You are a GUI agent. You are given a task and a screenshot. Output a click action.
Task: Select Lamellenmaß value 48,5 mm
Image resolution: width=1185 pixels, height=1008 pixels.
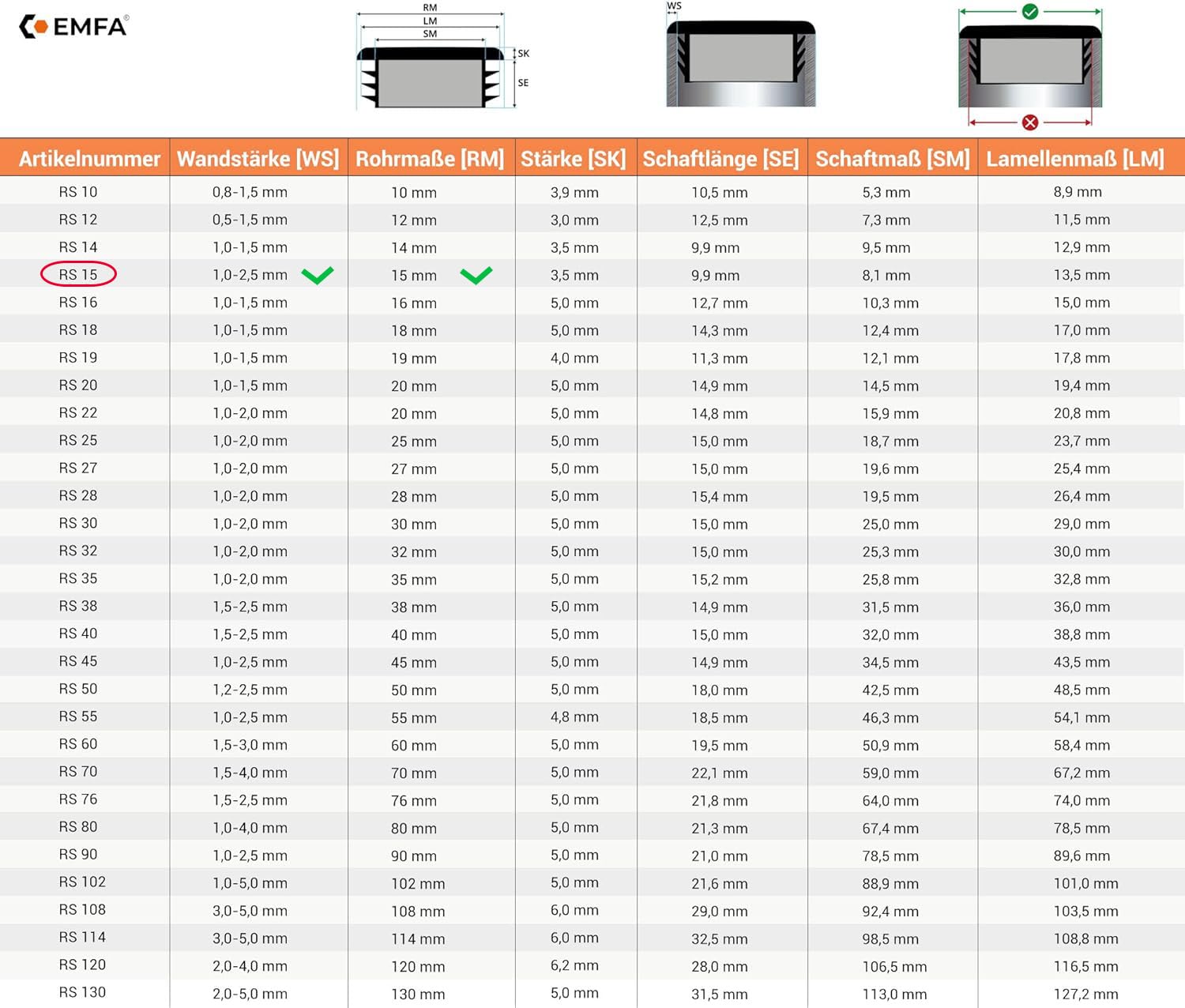click(x=1082, y=690)
